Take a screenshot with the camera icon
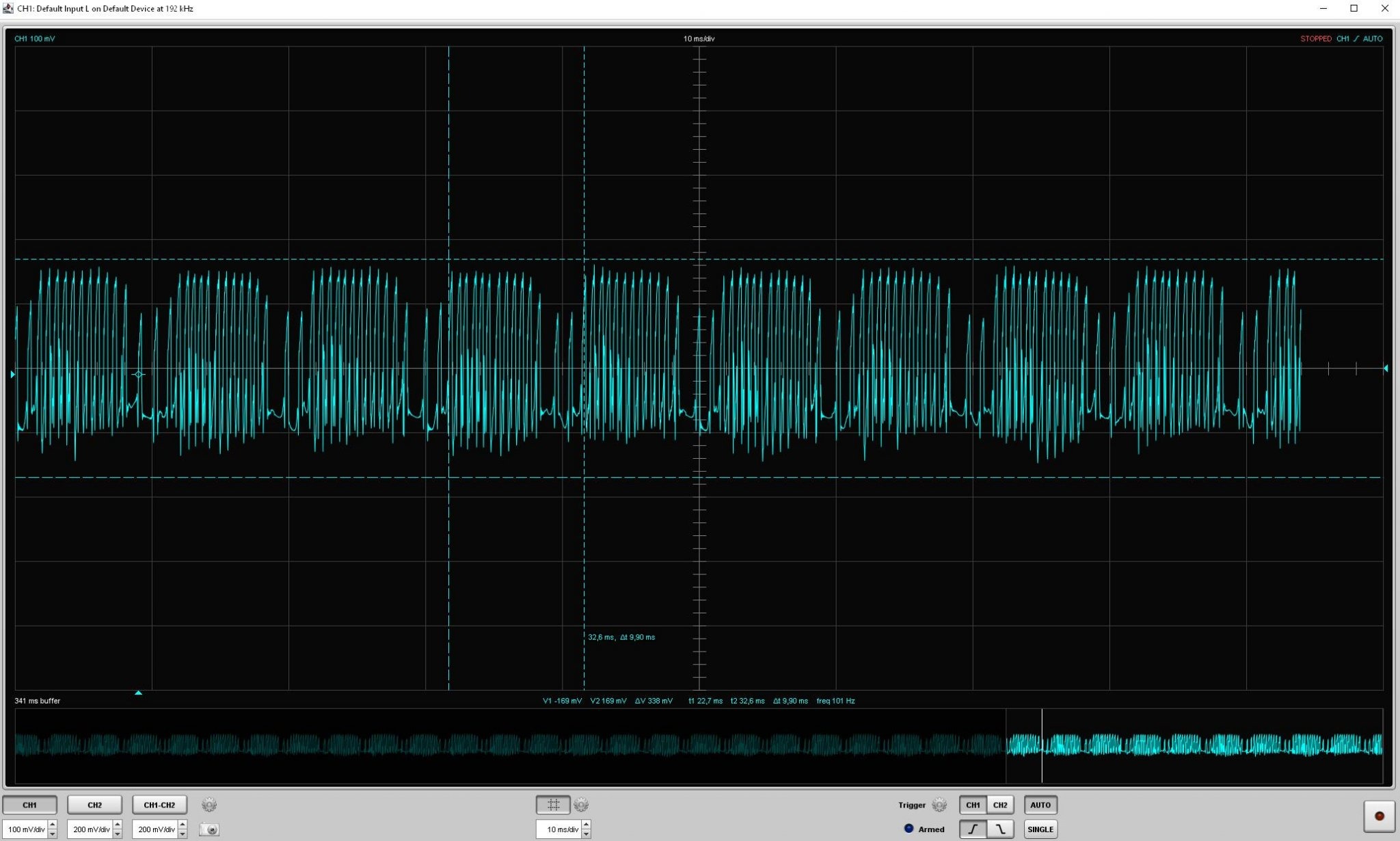Image resolution: width=1400 pixels, height=841 pixels. [209, 829]
